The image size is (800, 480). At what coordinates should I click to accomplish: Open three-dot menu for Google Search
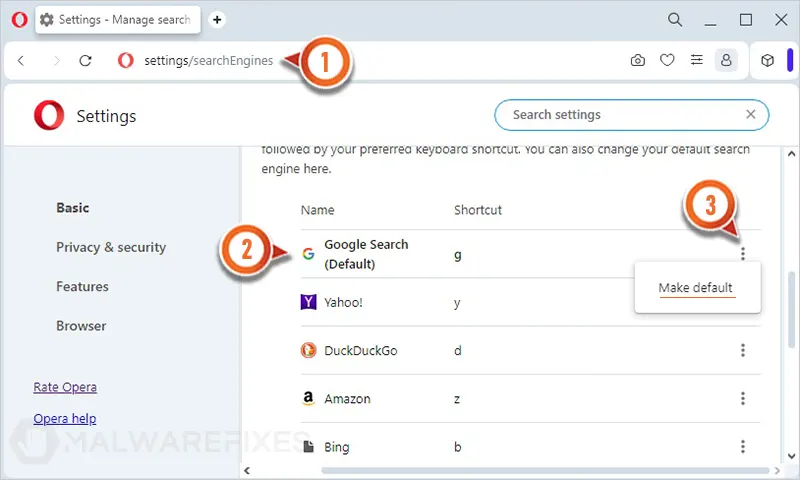pos(742,254)
